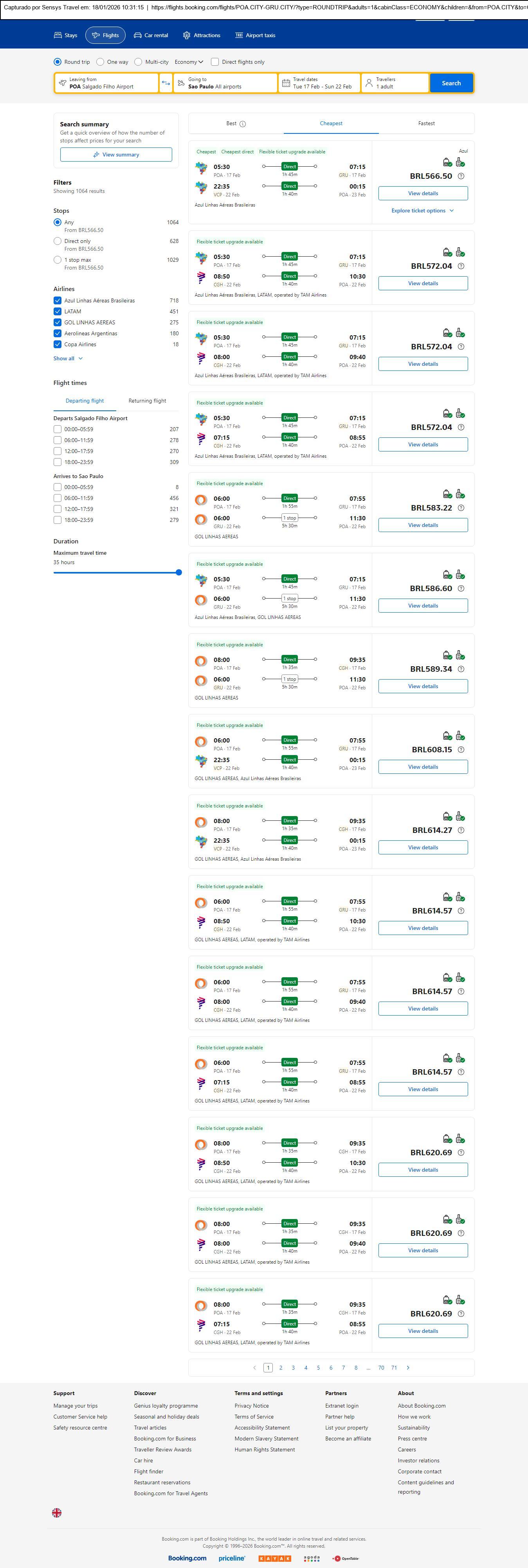
Task: Click the info icon next to Best tab
Action: click(x=242, y=124)
